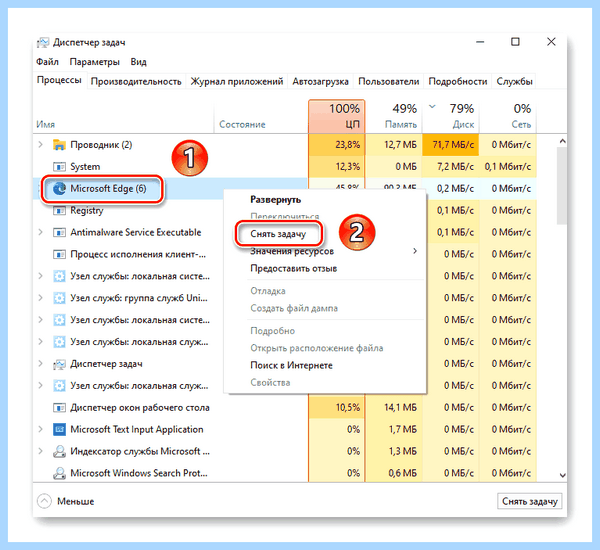Open the Параметры menu

[95, 62]
